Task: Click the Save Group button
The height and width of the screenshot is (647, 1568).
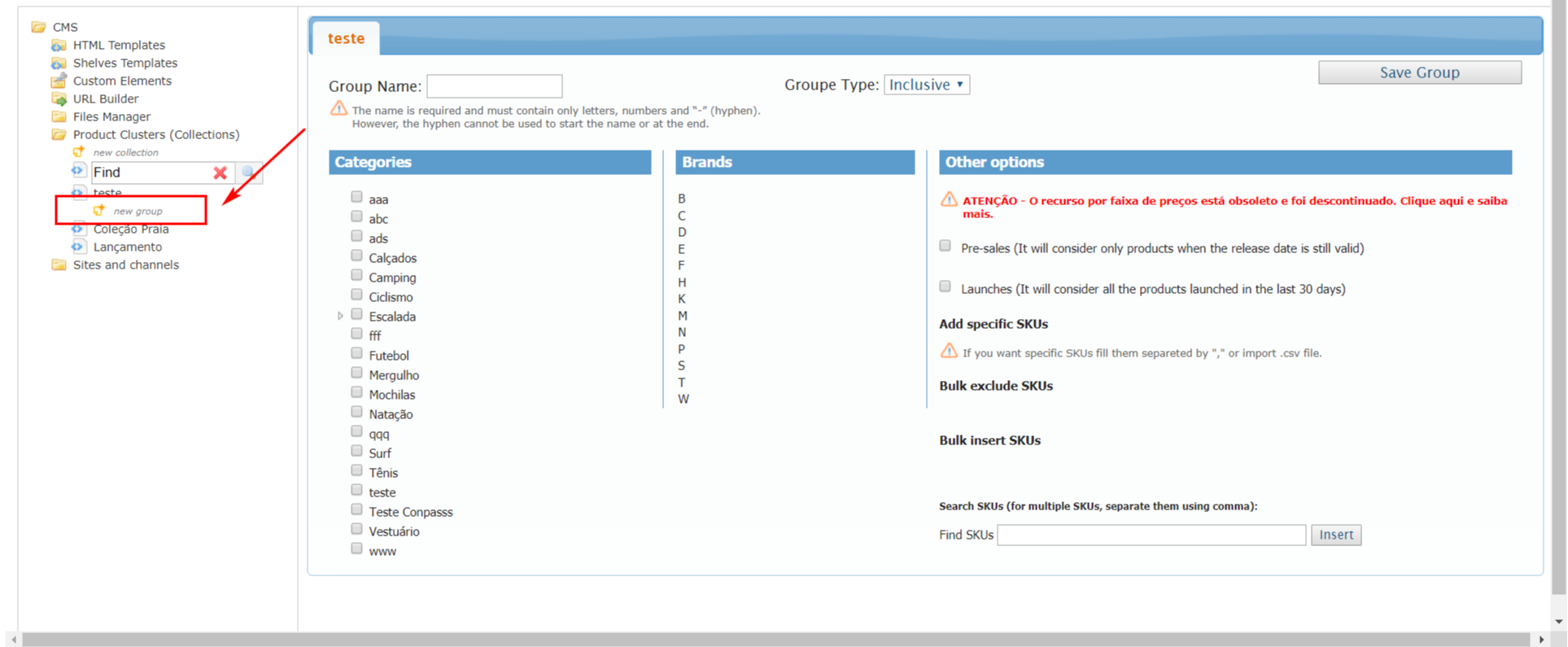Action: (1419, 72)
